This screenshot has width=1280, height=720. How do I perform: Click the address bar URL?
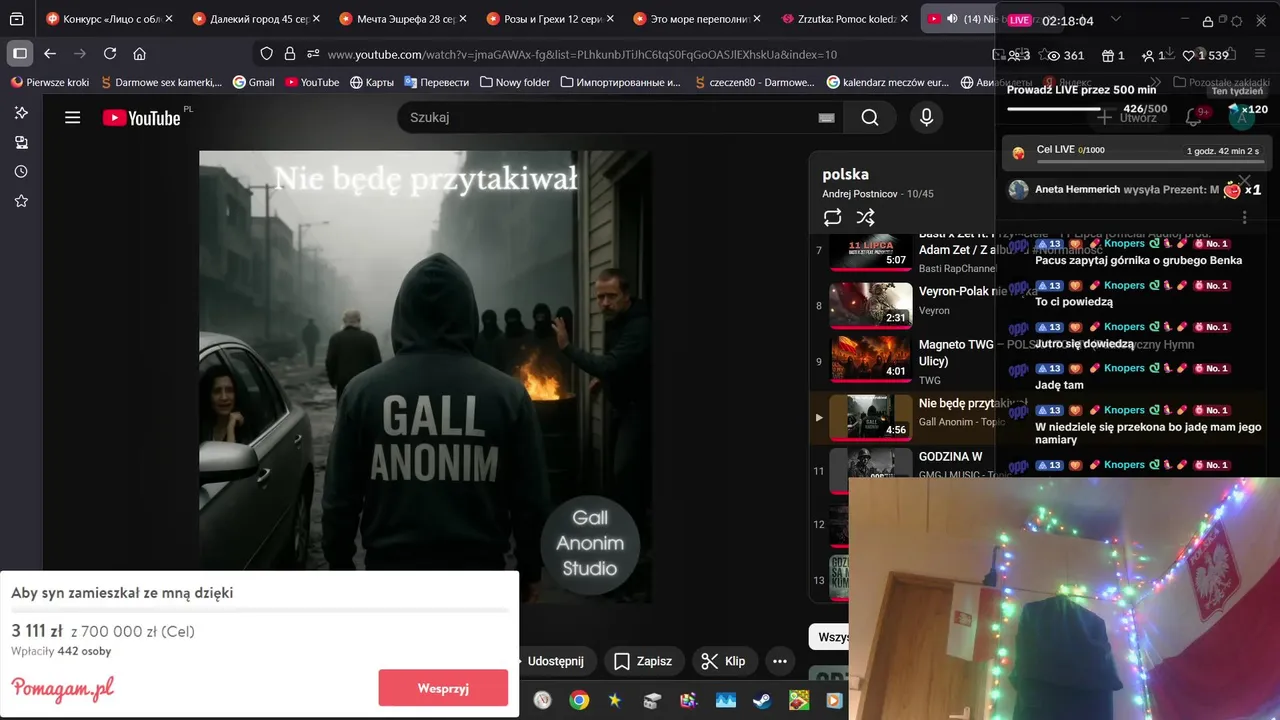coord(582,54)
